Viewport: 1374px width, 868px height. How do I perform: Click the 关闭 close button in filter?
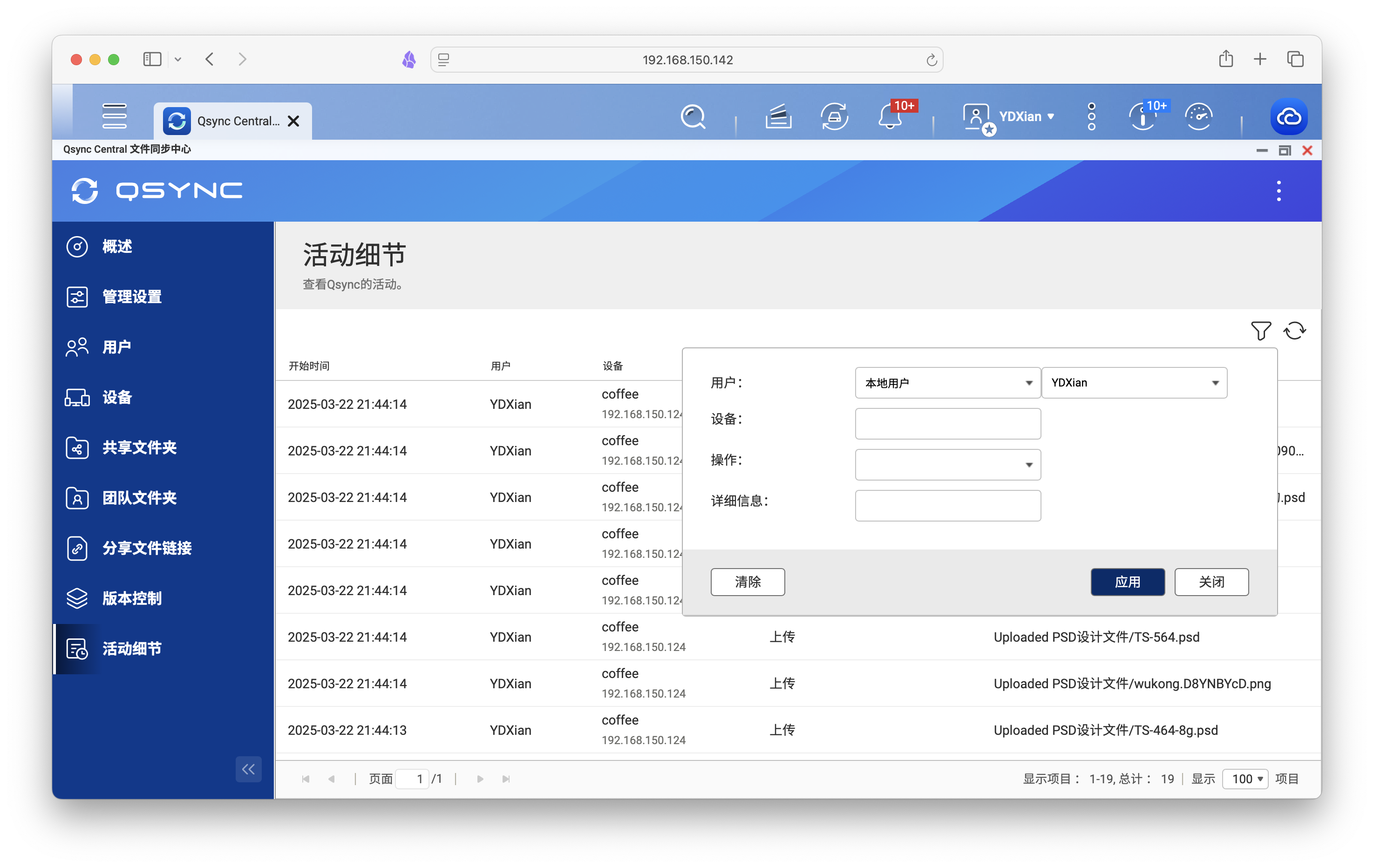1211,582
